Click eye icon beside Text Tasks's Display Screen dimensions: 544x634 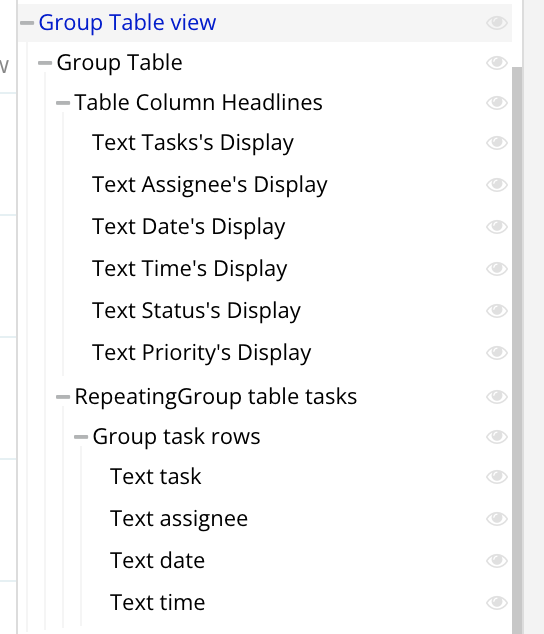pyautogui.click(x=497, y=143)
